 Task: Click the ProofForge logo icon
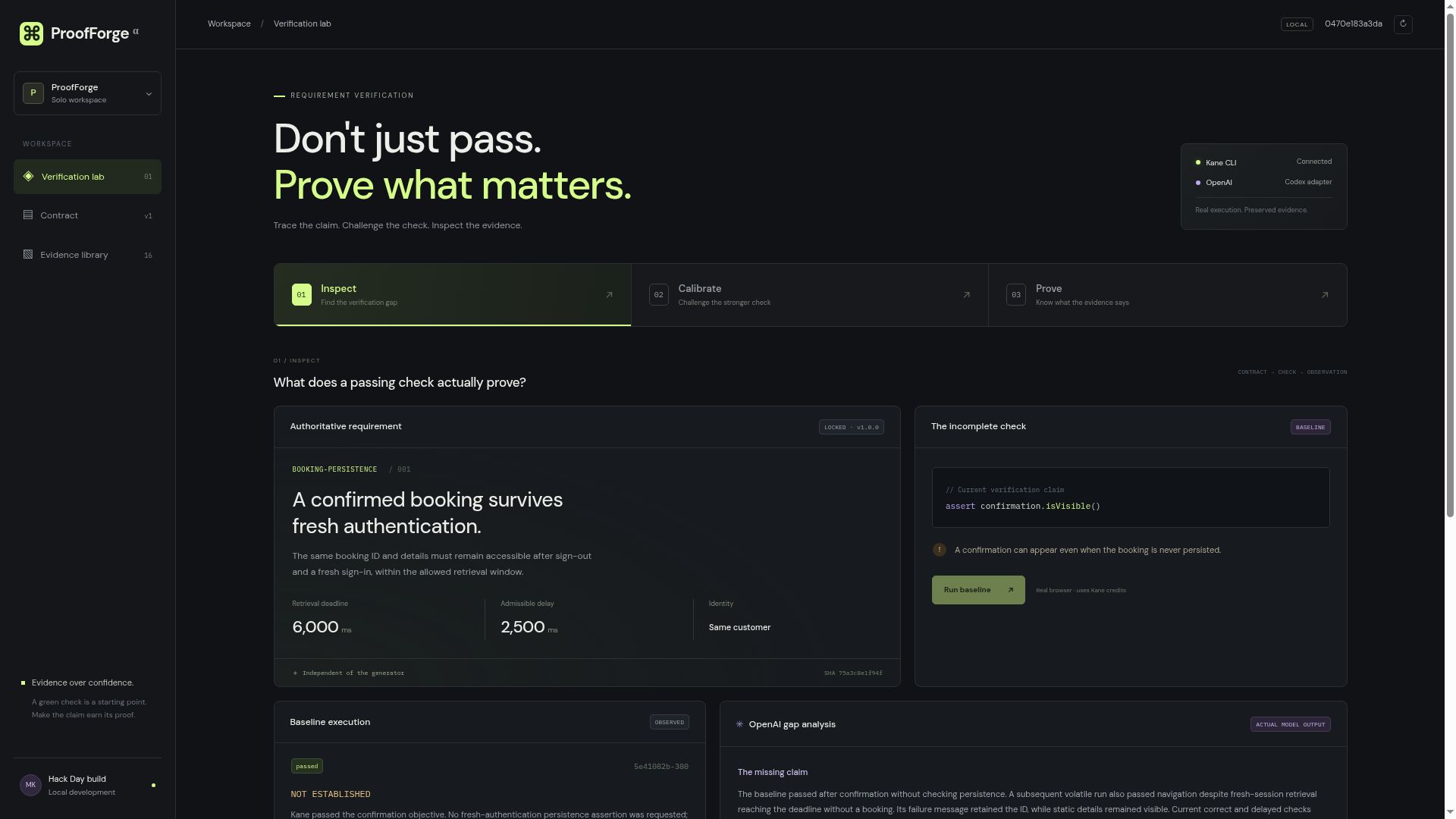(31, 33)
